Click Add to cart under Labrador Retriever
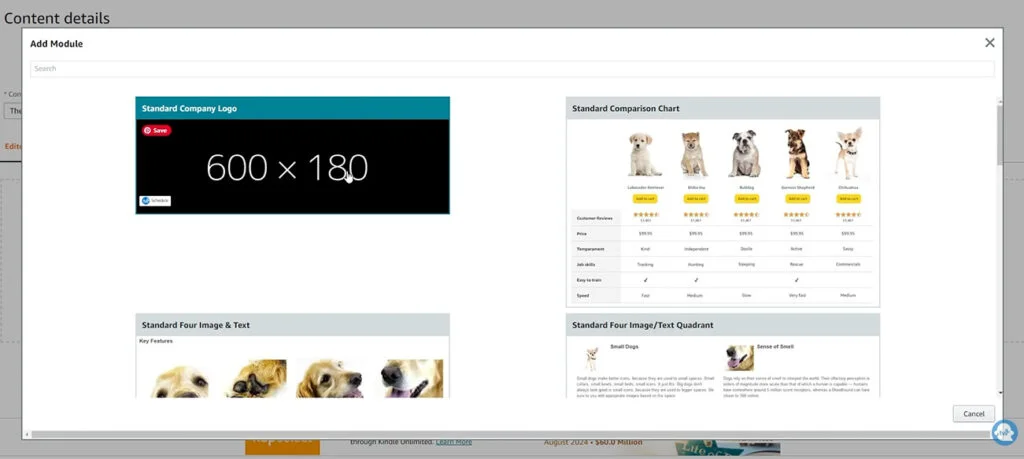This screenshot has height=459, width=1024. click(x=645, y=198)
